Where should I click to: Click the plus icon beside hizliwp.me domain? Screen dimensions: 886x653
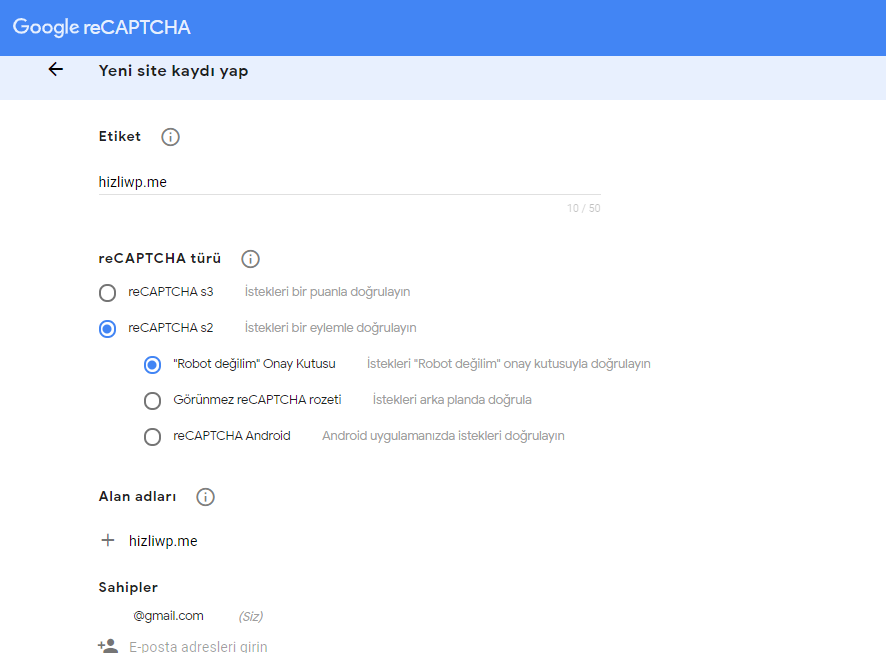point(107,541)
